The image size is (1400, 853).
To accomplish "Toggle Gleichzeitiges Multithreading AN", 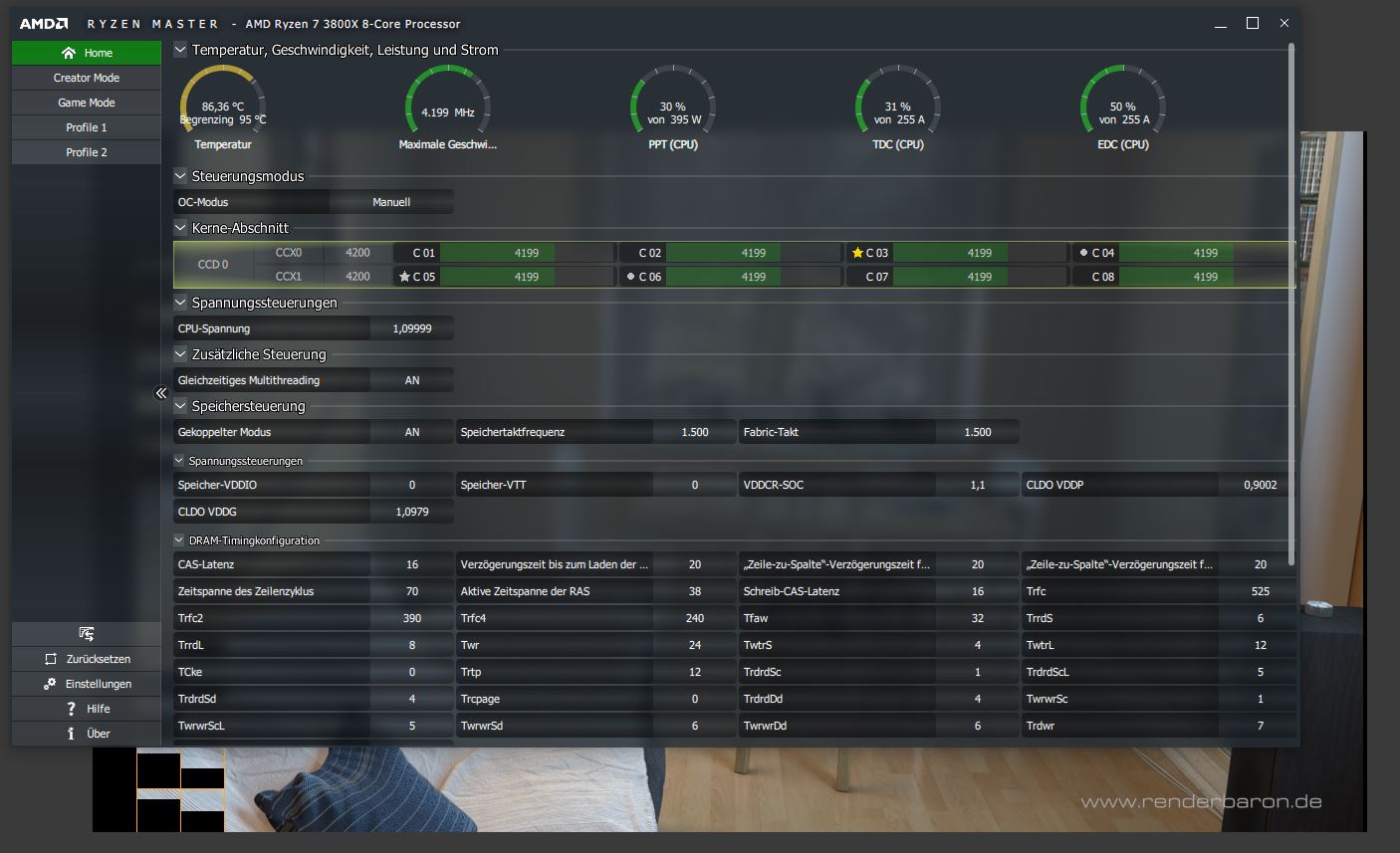I will [412, 380].
